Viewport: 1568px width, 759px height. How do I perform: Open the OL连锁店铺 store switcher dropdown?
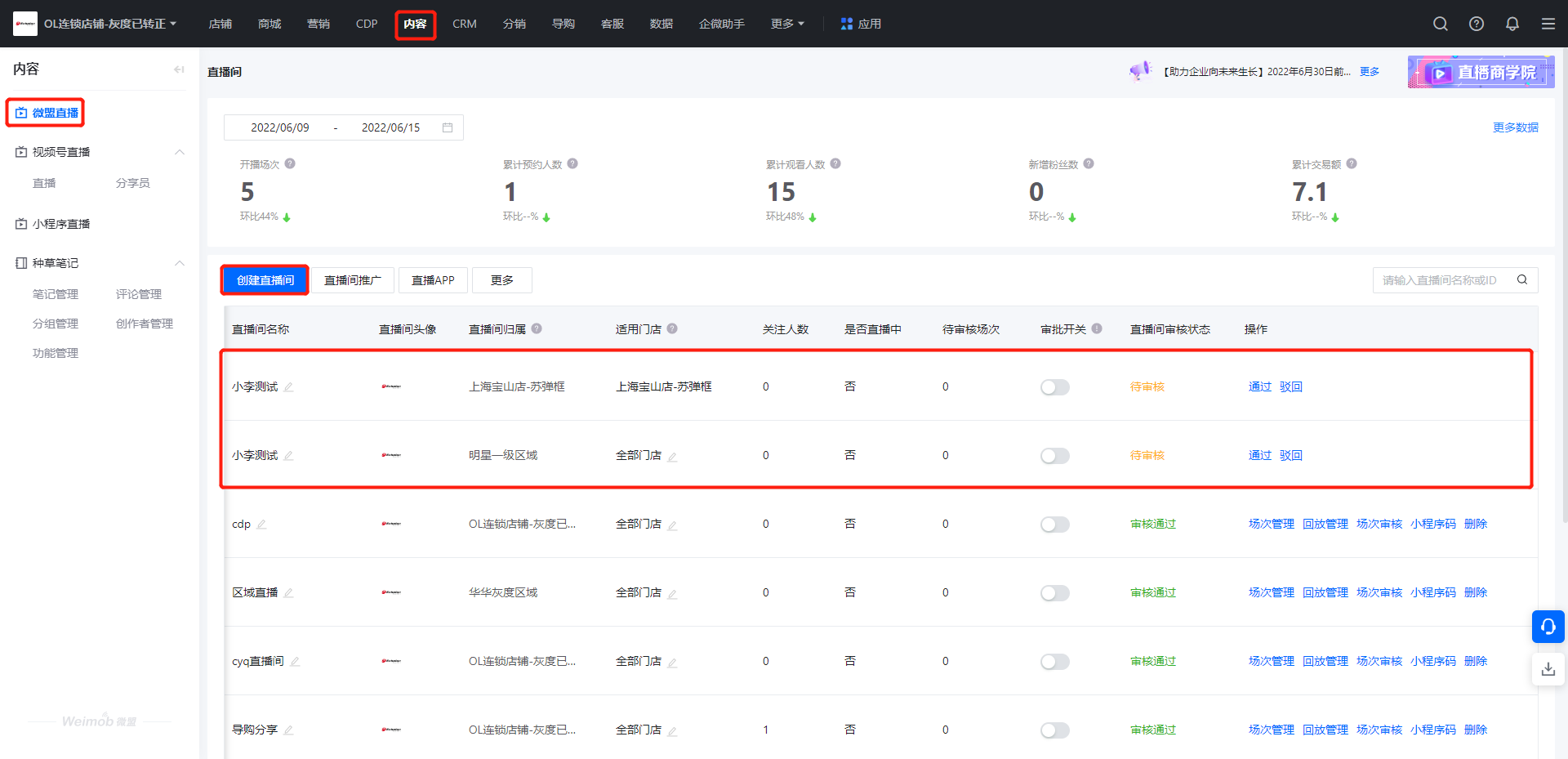tap(110, 24)
